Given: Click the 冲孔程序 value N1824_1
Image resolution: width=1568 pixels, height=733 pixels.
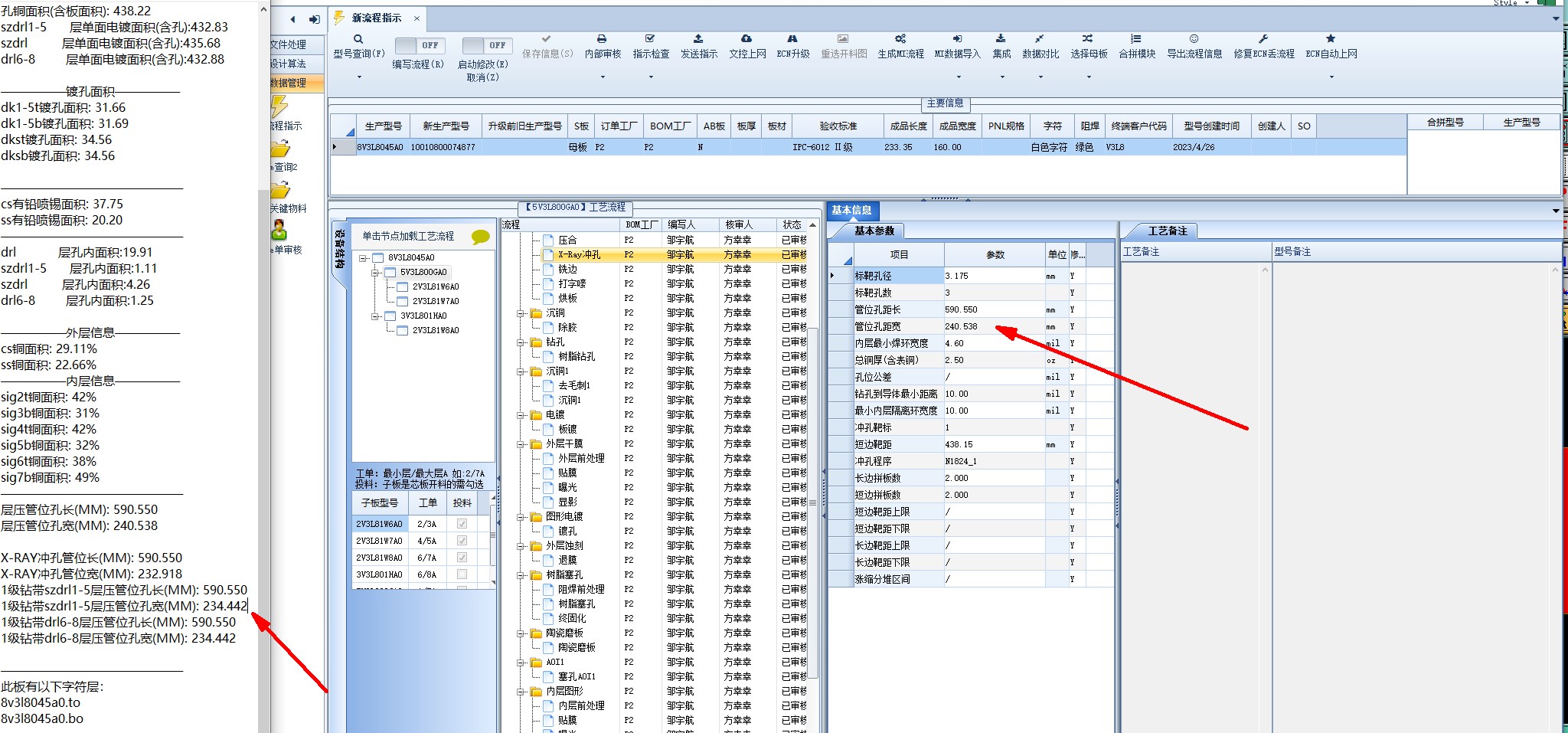Looking at the screenshot, I should pyautogui.click(x=995, y=461).
